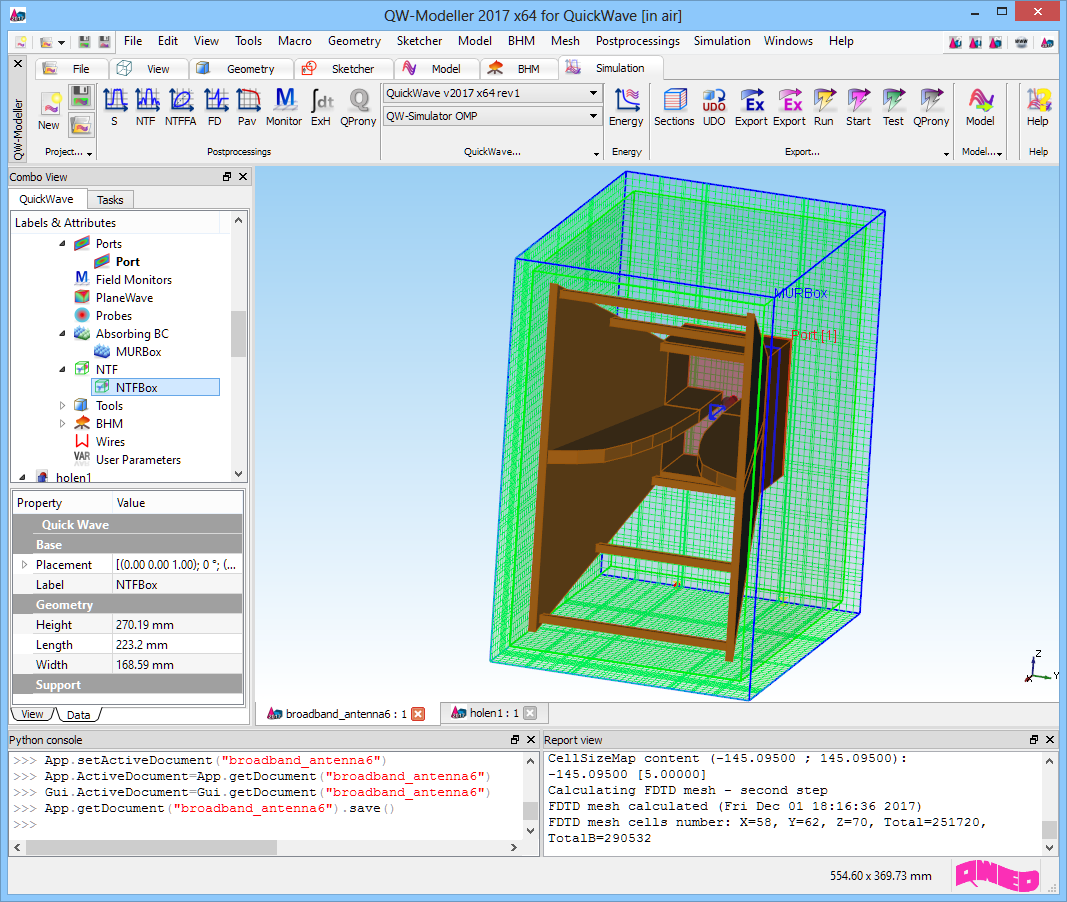The width and height of the screenshot is (1067, 902).
Task: Expand the Project... group launcher
Action: (89, 154)
